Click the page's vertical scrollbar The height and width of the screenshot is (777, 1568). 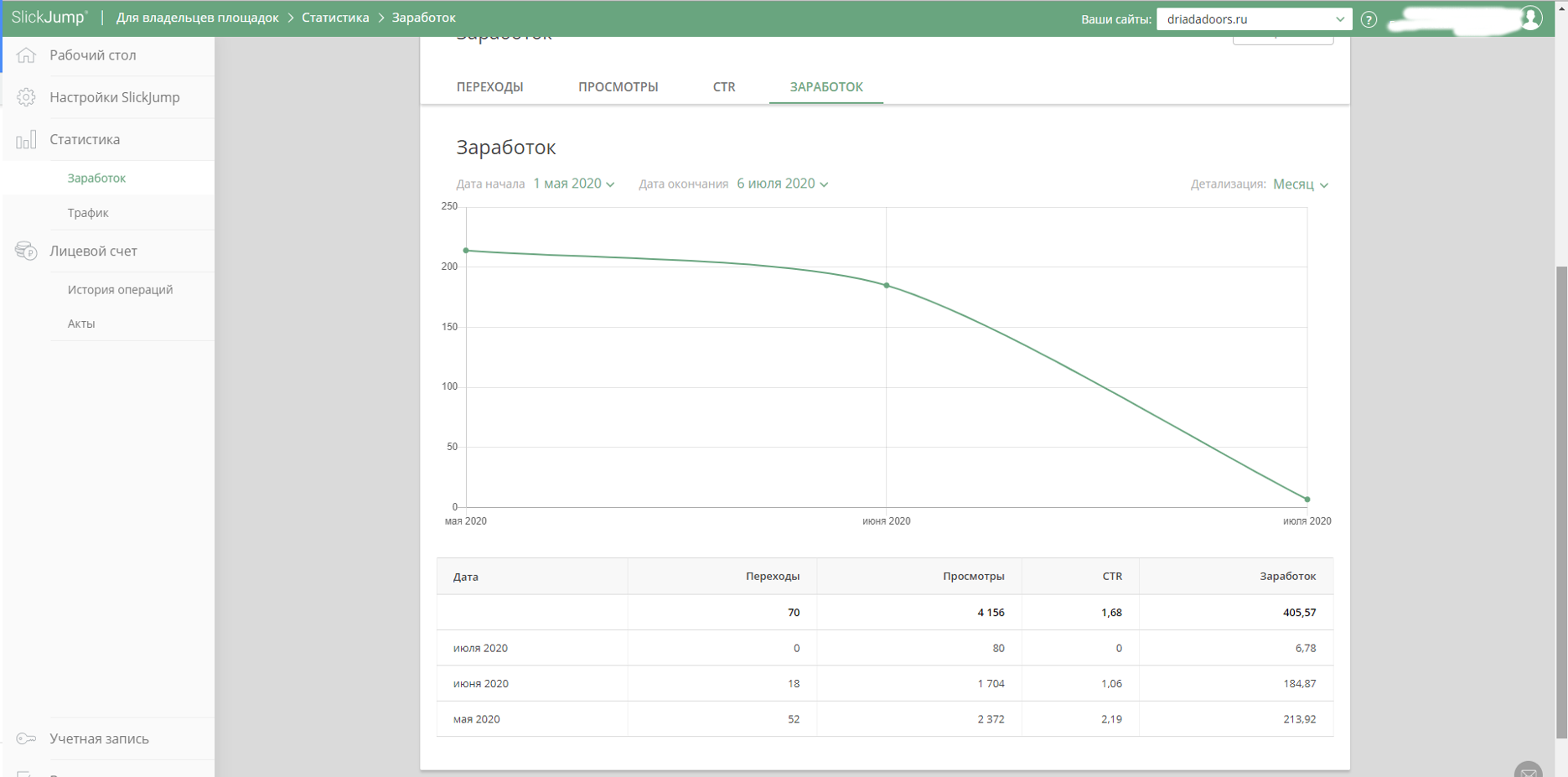(1560, 501)
